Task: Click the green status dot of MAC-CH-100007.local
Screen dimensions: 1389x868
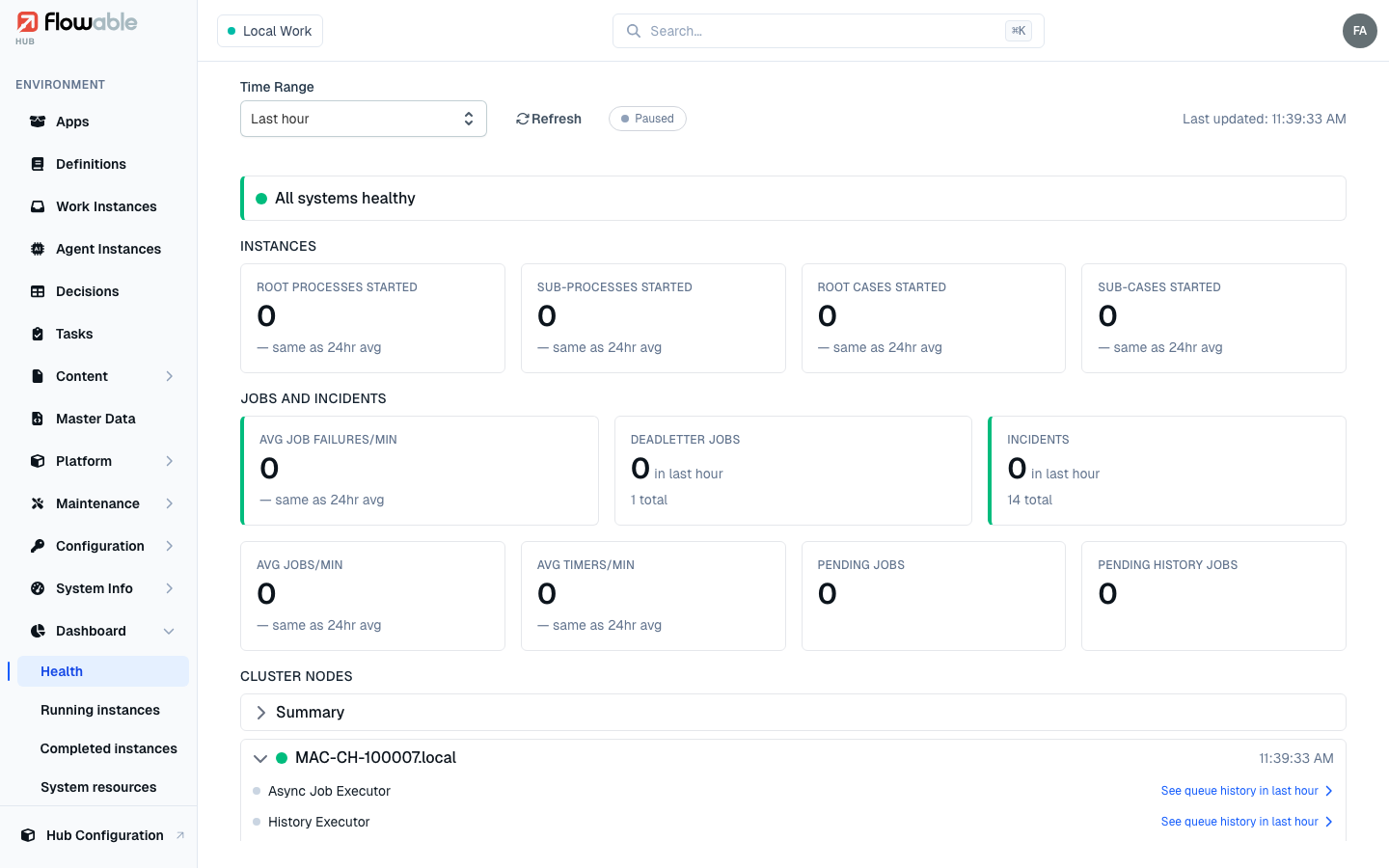Action: (x=282, y=758)
